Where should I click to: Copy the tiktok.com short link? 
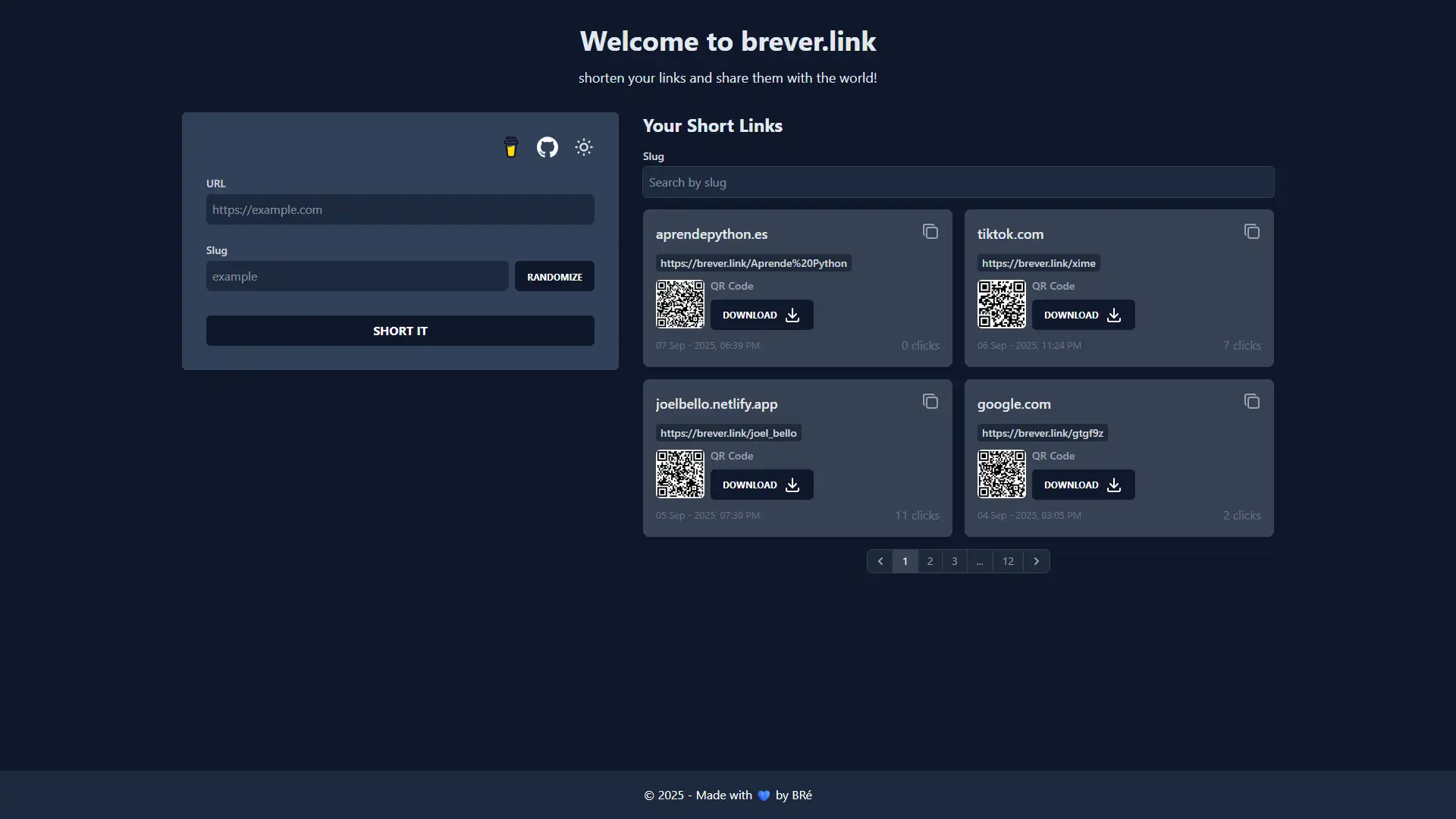(x=1251, y=232)
